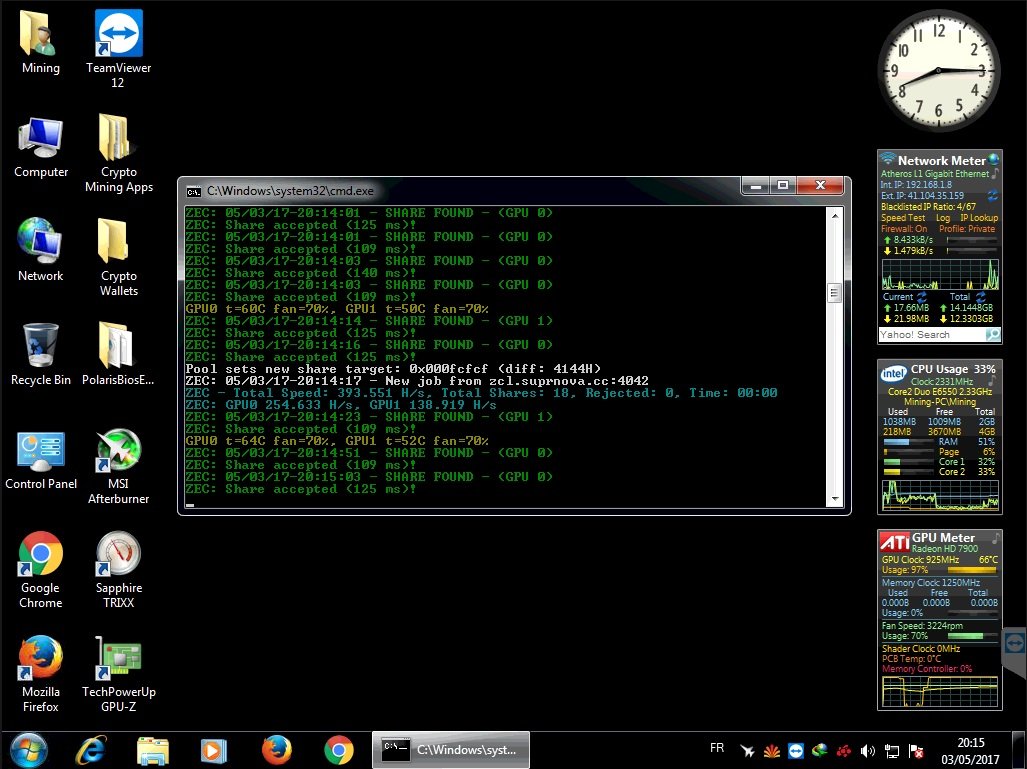
Task: Open Windows Media Player from taskbar
Action: 214,749
